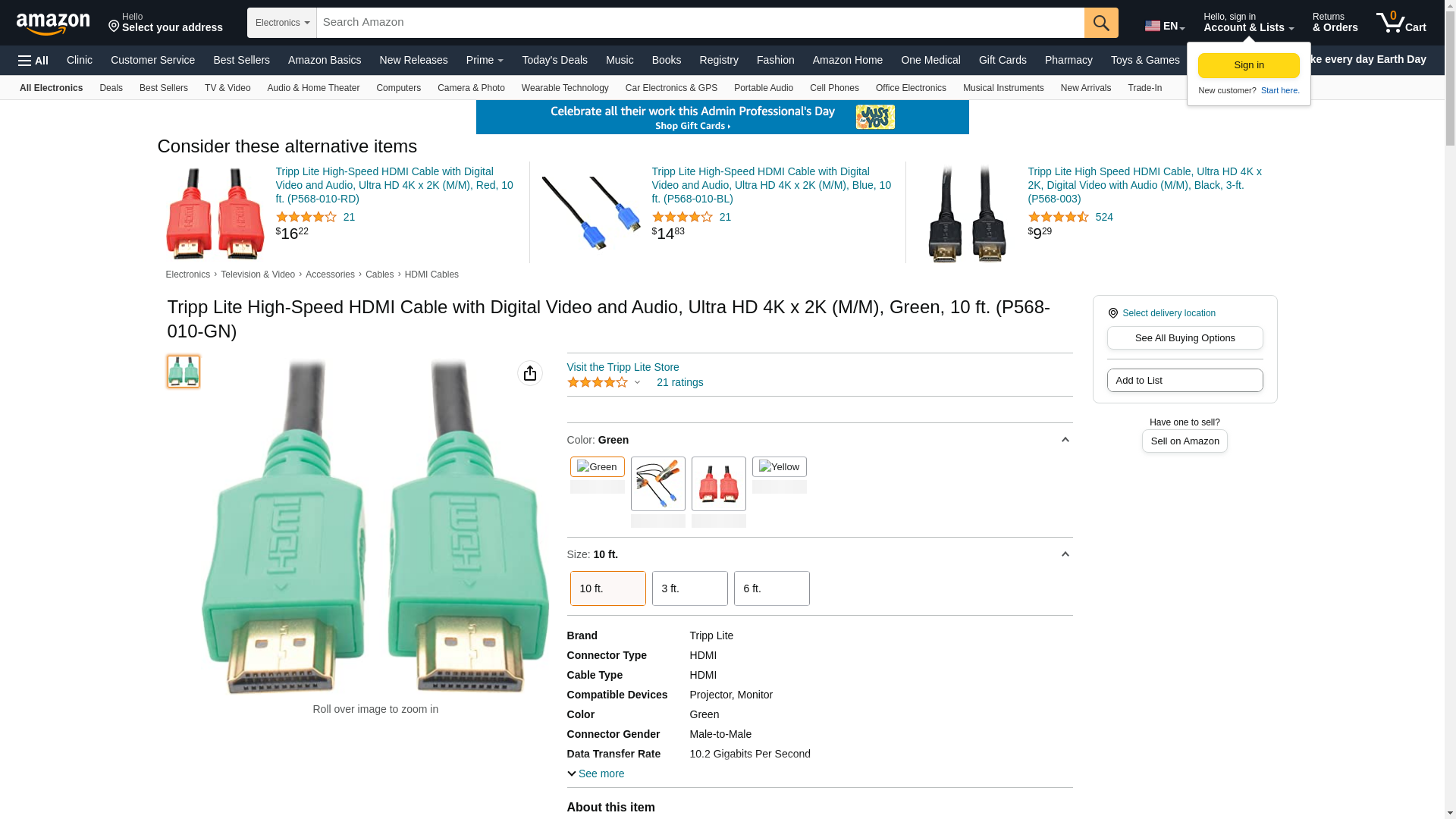
Task: Open the All hamburger menu
Action: click(x=33, y=61)
